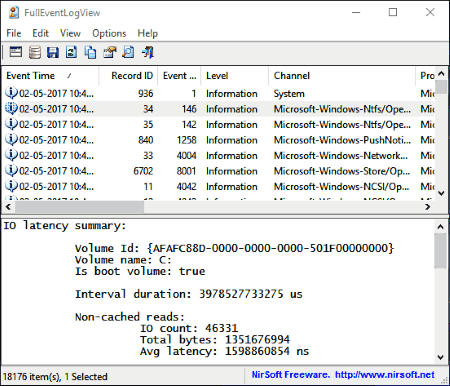This screenshot has width=450, height=386.
Task: Click event list horizontal scroll left arrow
Action: pos(8,207)
